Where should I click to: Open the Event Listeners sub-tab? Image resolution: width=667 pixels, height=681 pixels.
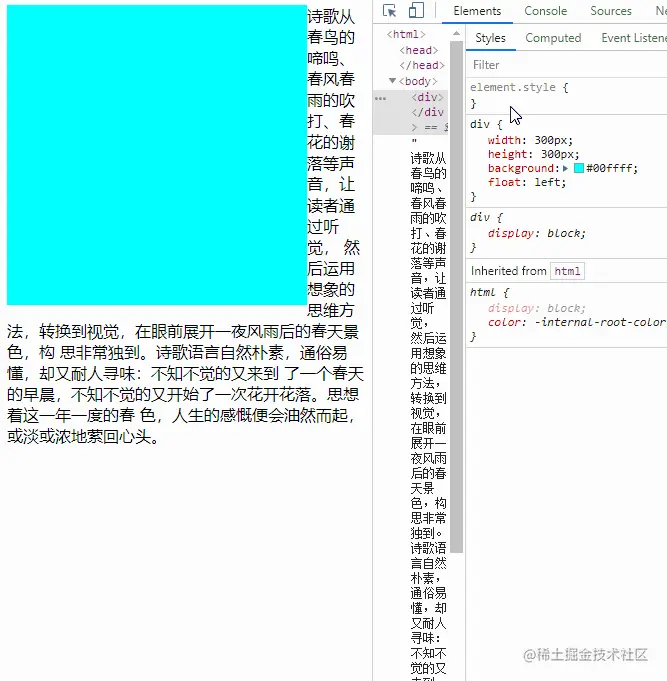tap(634, 38)
